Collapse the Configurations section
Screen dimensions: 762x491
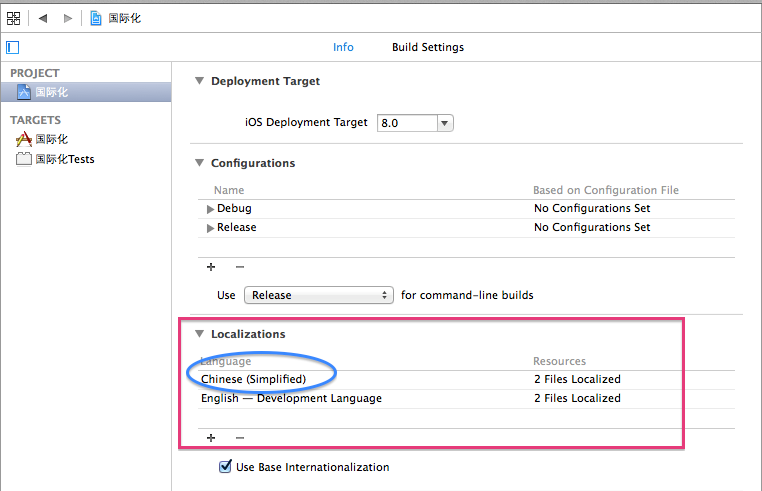pyautogui.click(x=199, y=163)
